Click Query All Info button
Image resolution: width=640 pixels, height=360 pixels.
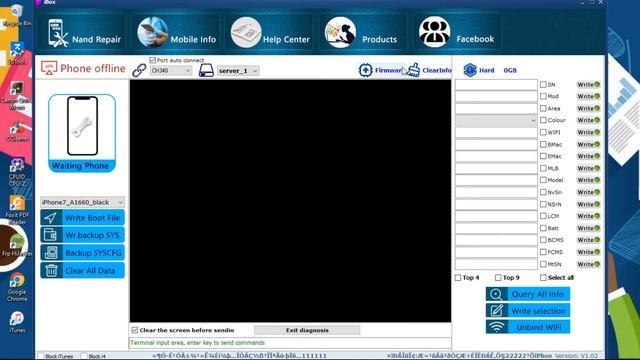click(x=528, y=294)
